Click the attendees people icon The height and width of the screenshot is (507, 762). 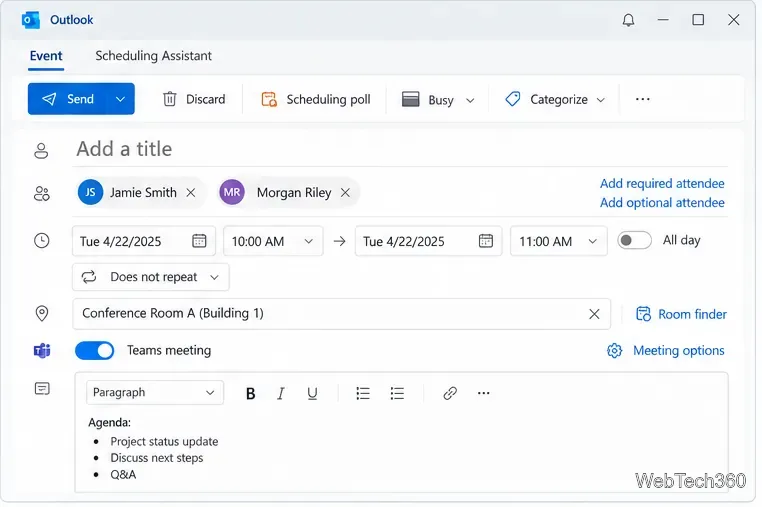coord(42,193)
